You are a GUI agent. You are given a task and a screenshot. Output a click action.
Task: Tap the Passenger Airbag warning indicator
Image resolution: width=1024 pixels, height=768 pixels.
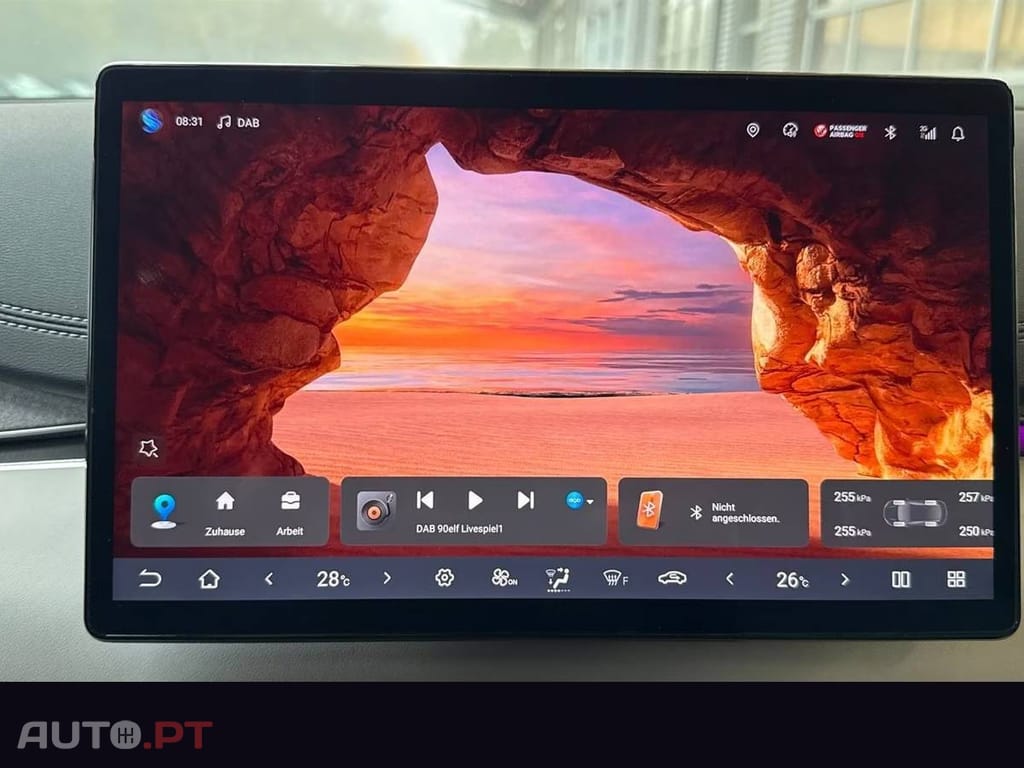[840, 131]
